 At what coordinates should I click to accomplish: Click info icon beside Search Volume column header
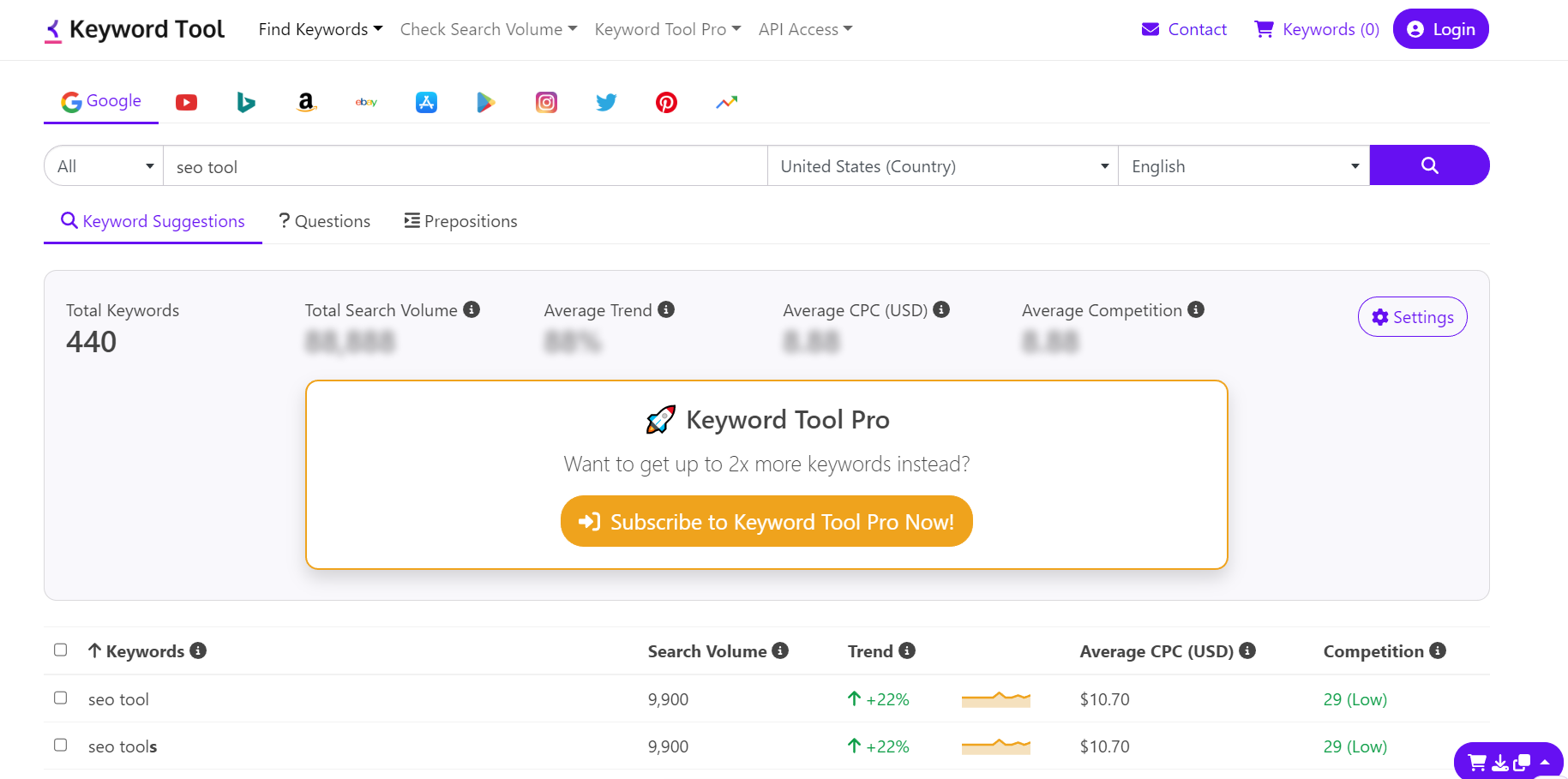(780, 650)
